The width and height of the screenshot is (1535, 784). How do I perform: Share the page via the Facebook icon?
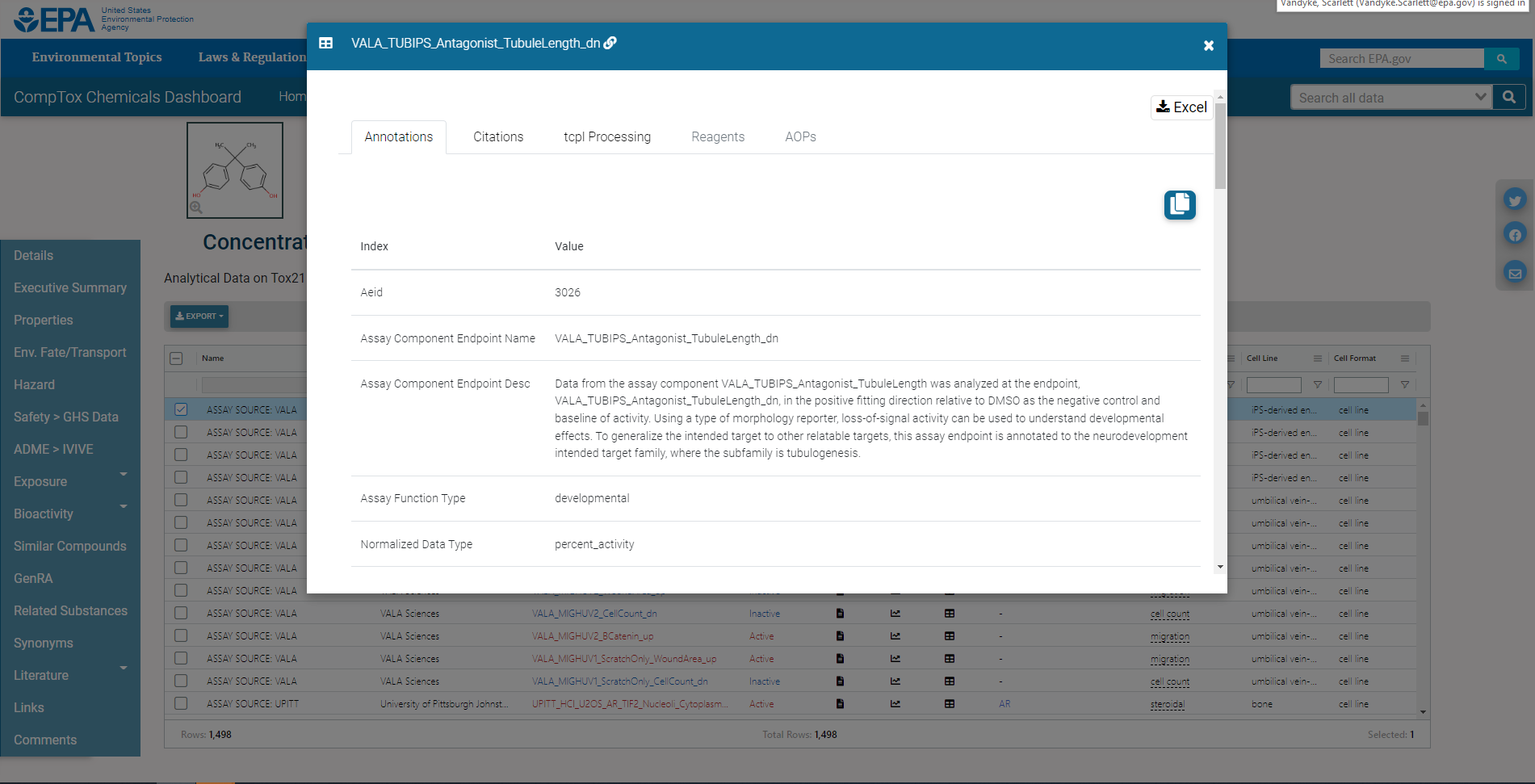(x=1515, y=234)
